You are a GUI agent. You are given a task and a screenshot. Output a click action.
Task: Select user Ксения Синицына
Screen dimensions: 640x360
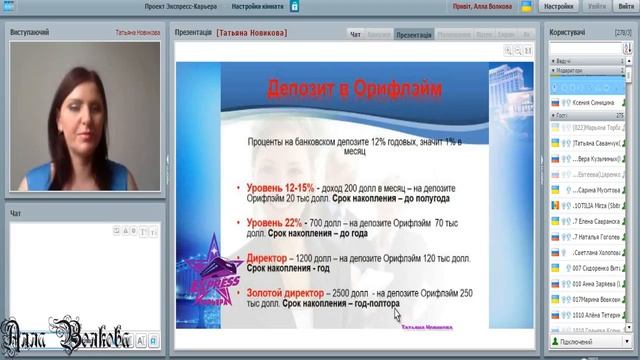(x=593, y=102)
